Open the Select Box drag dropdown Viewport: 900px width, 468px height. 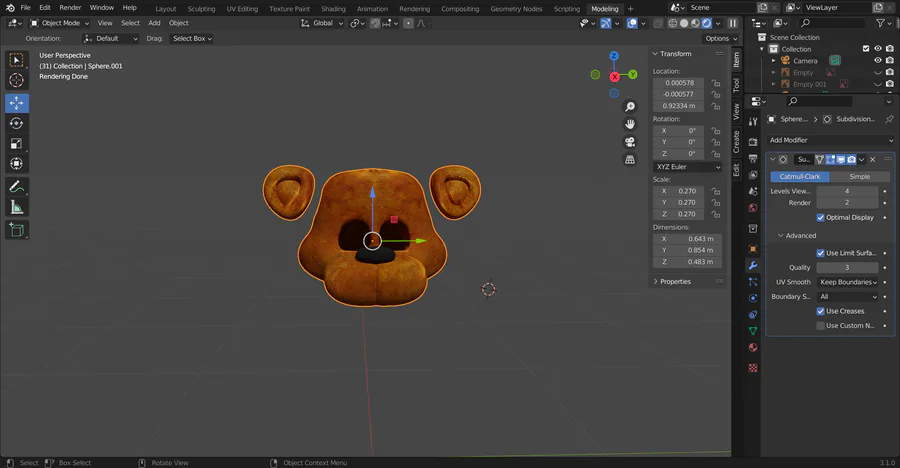point(192,38)
